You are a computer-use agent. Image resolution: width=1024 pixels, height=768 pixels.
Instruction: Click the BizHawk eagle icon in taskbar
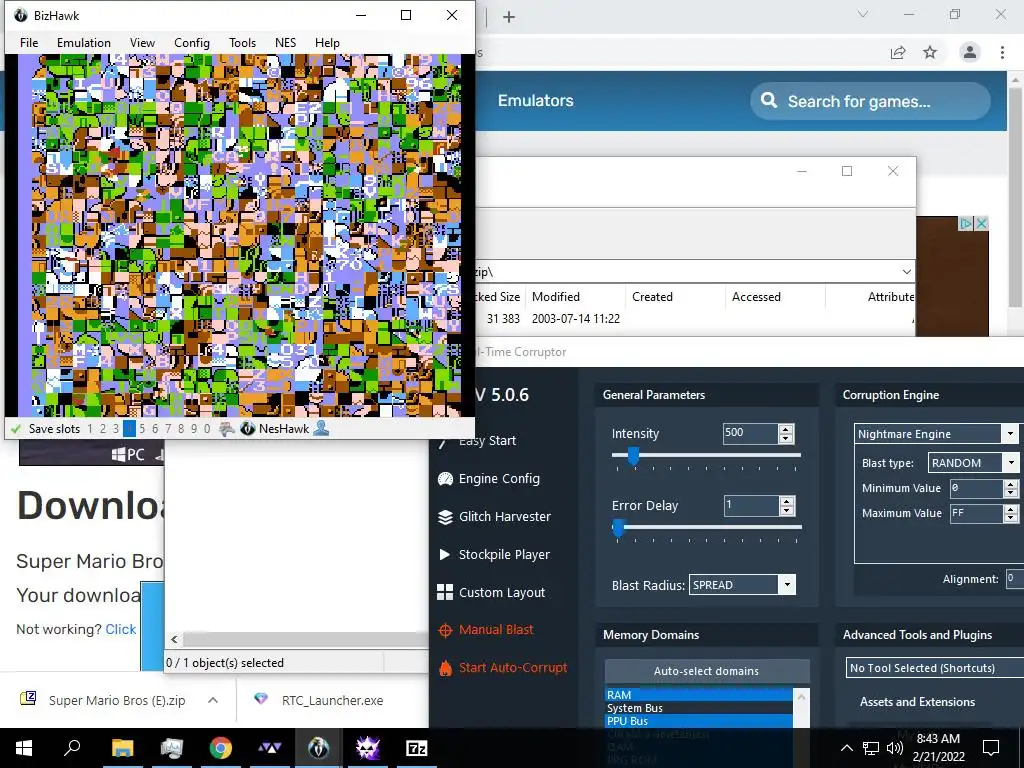(x=318, y=748)
